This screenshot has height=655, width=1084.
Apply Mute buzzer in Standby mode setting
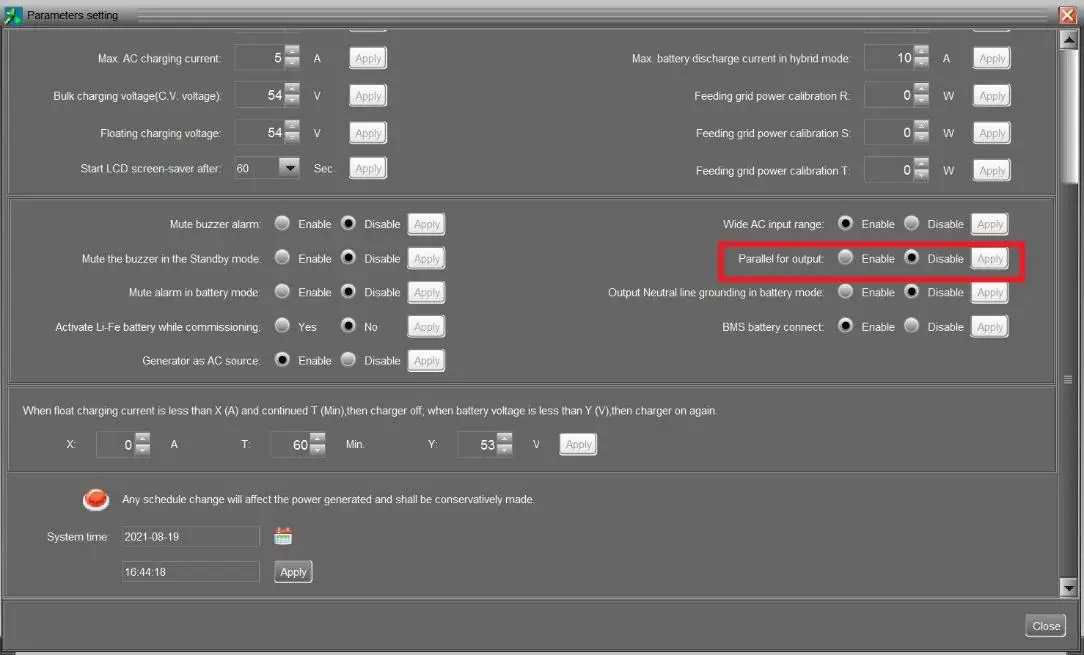point(427,258)
